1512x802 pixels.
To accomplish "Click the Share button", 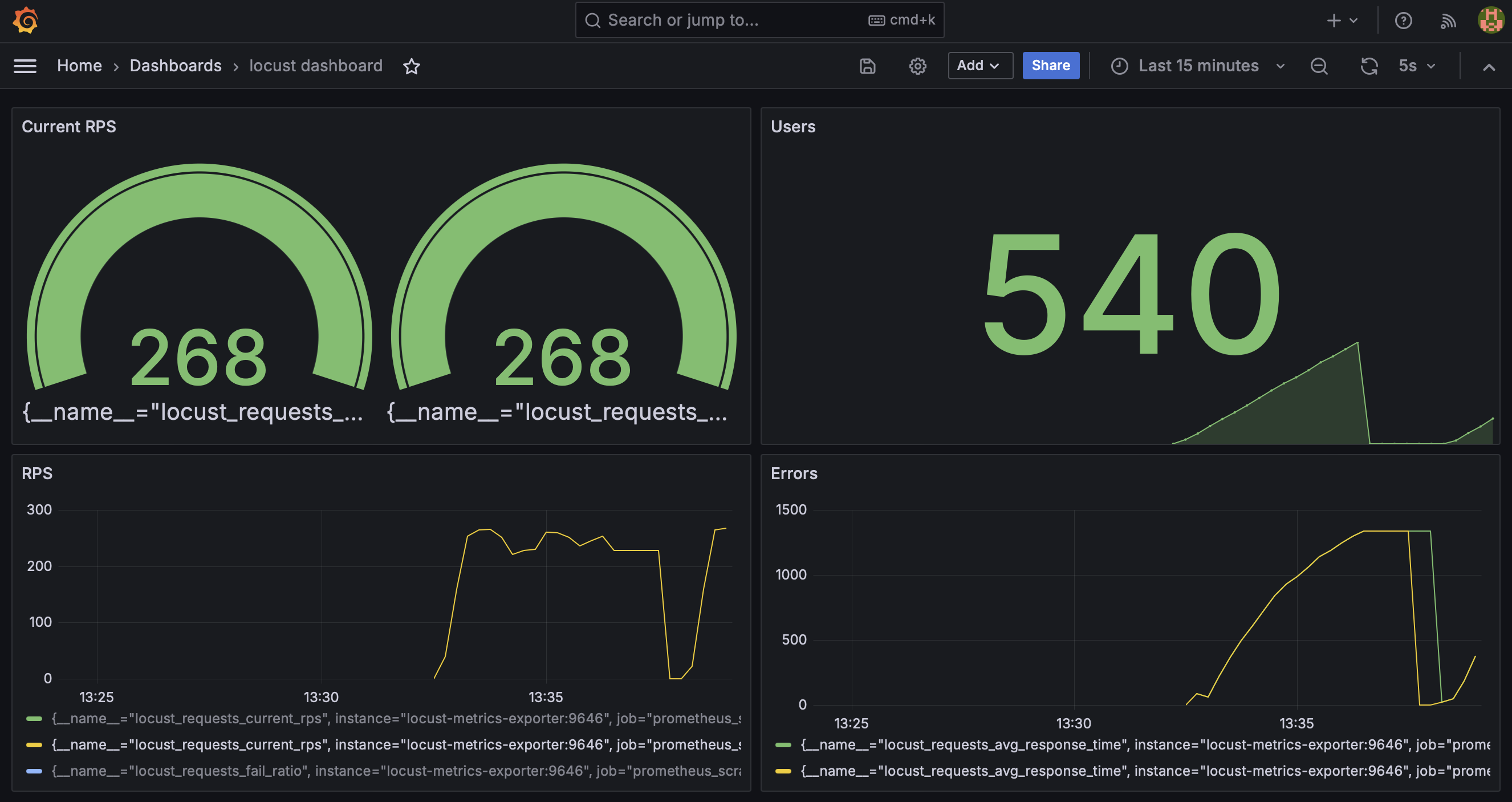I will [1051, 66].
